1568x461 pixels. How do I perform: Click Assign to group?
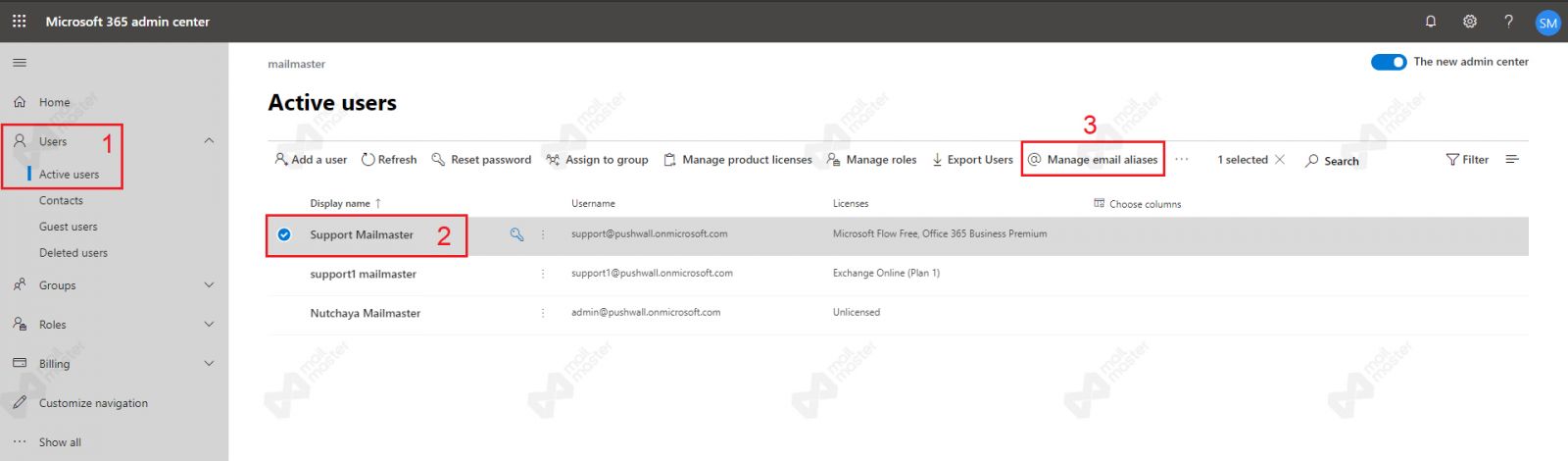[597, 159]
